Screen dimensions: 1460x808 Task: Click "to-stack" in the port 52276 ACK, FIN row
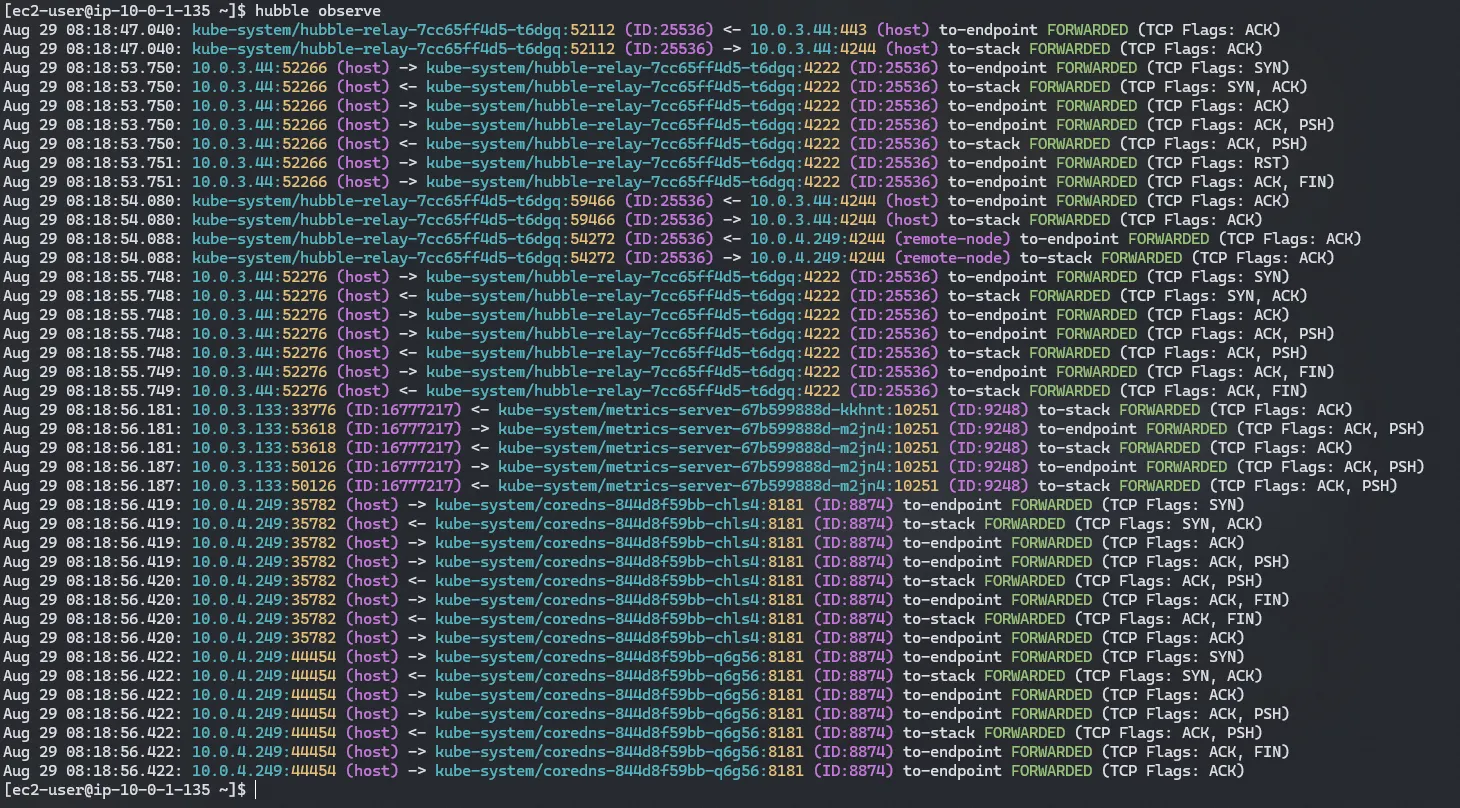(984, 391)
